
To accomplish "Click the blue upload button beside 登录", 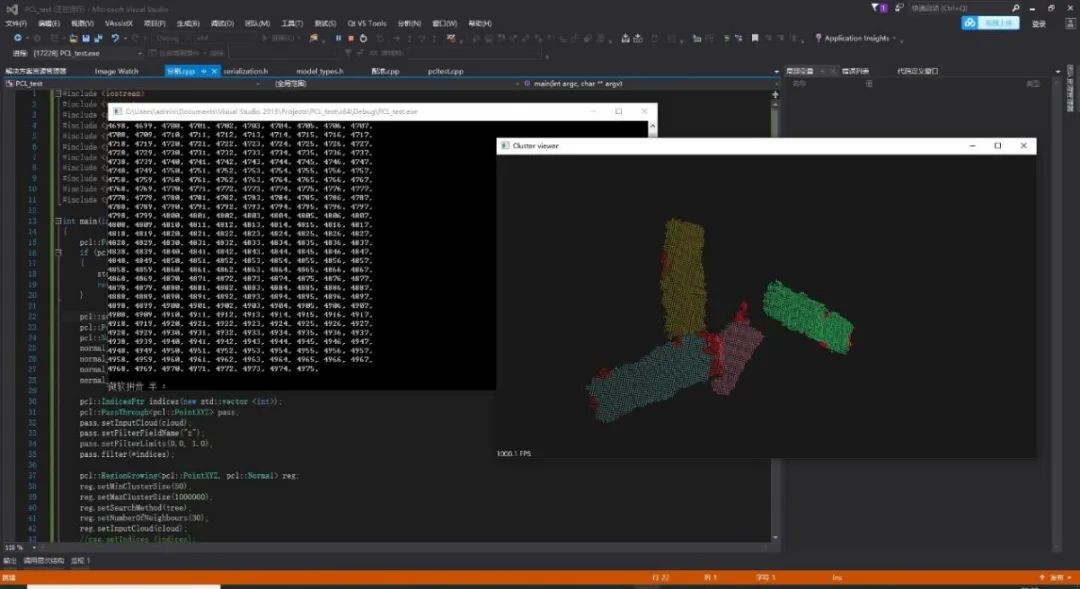I will coord(990,23).
